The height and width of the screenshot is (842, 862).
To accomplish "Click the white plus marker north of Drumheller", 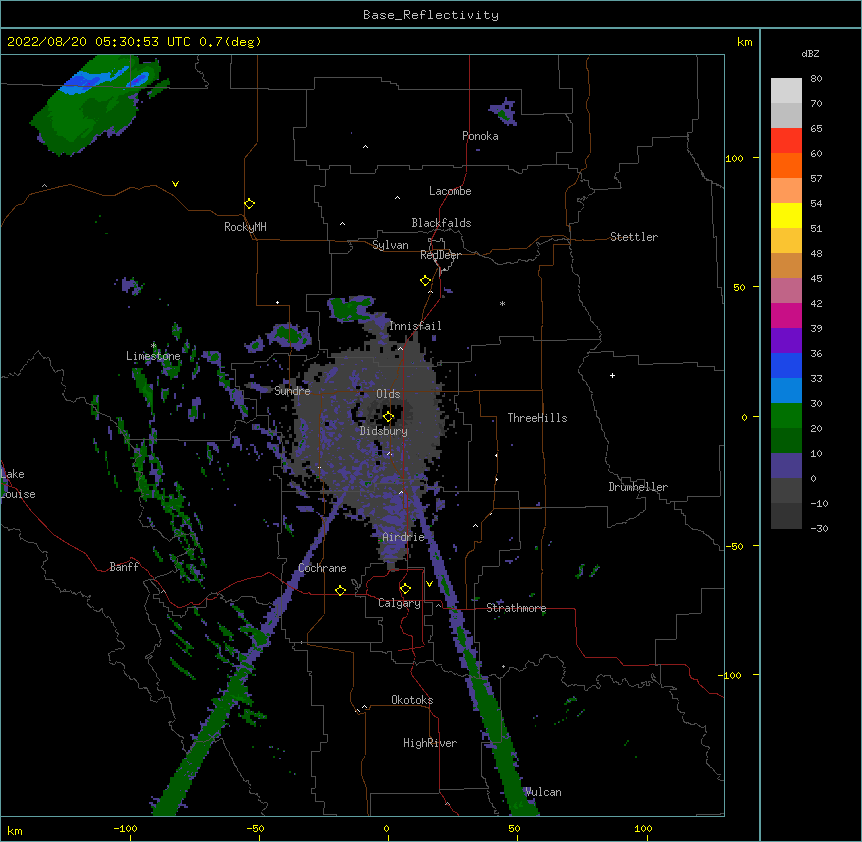I will (612, 375).
